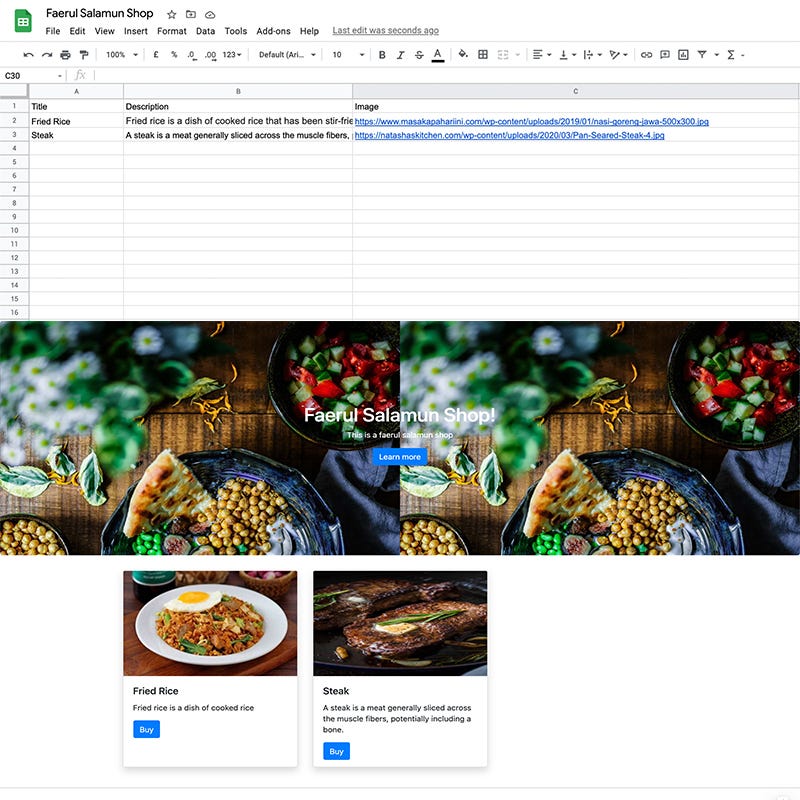Open the Data menu
This screenshot has width=800, height=800.
pos(205,31)
